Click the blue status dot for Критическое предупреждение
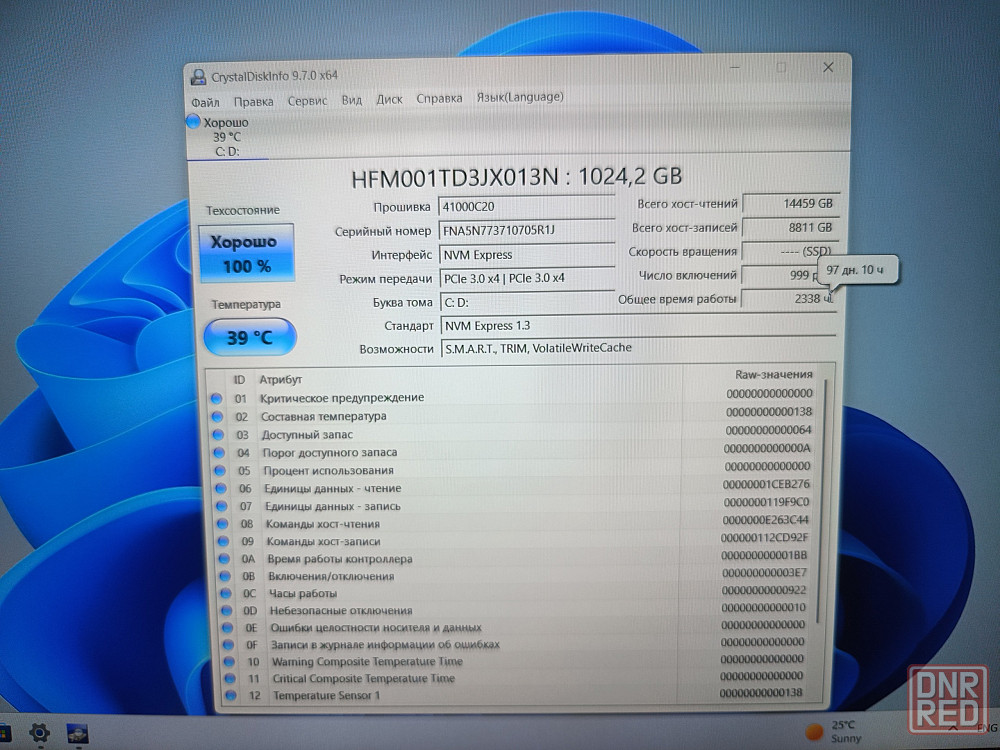Screen dimensions: 1000x750 (217, 398)
